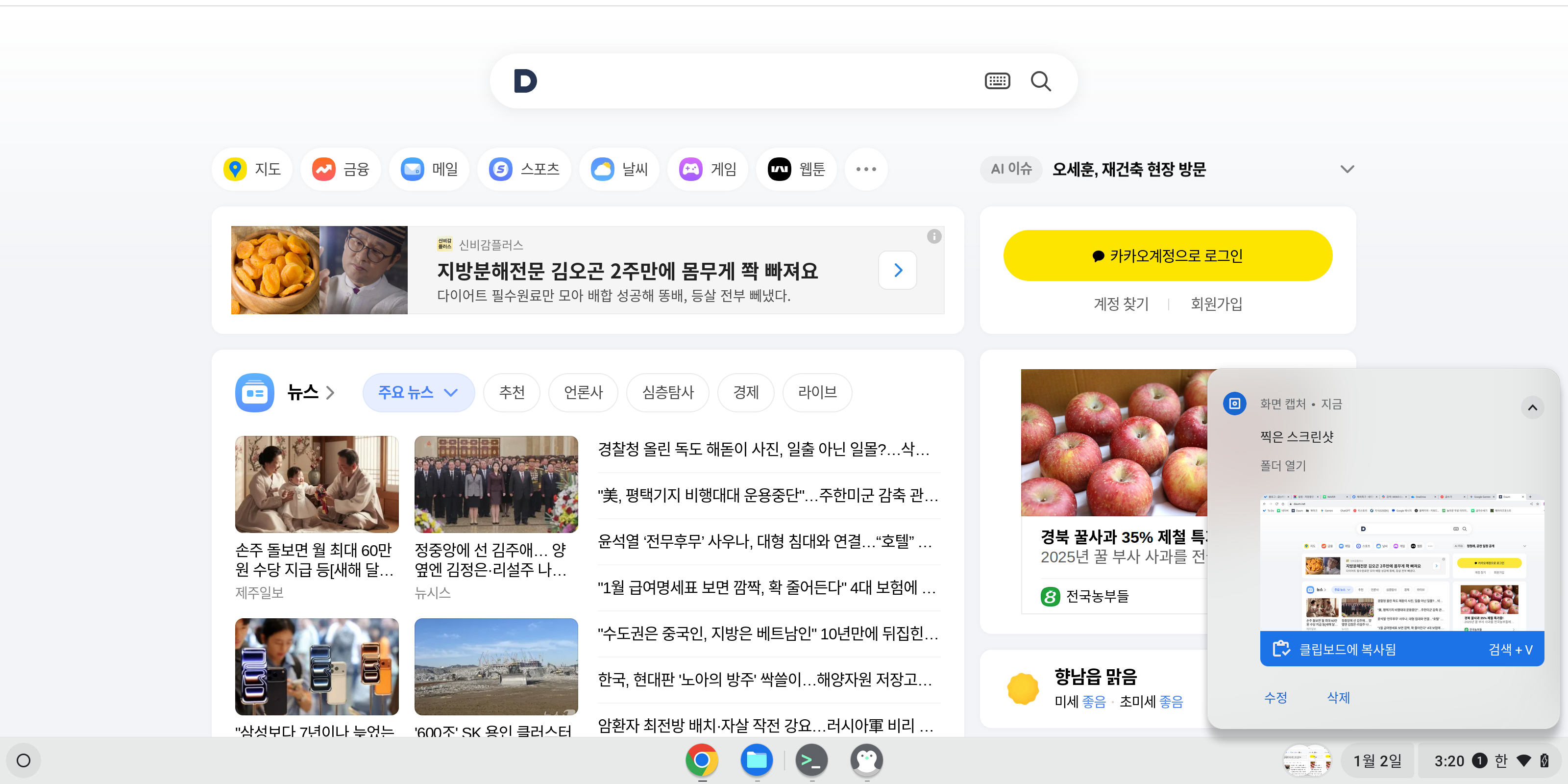Expand the AI 이슈 trending dropdown

click(x=1347, y=169)
